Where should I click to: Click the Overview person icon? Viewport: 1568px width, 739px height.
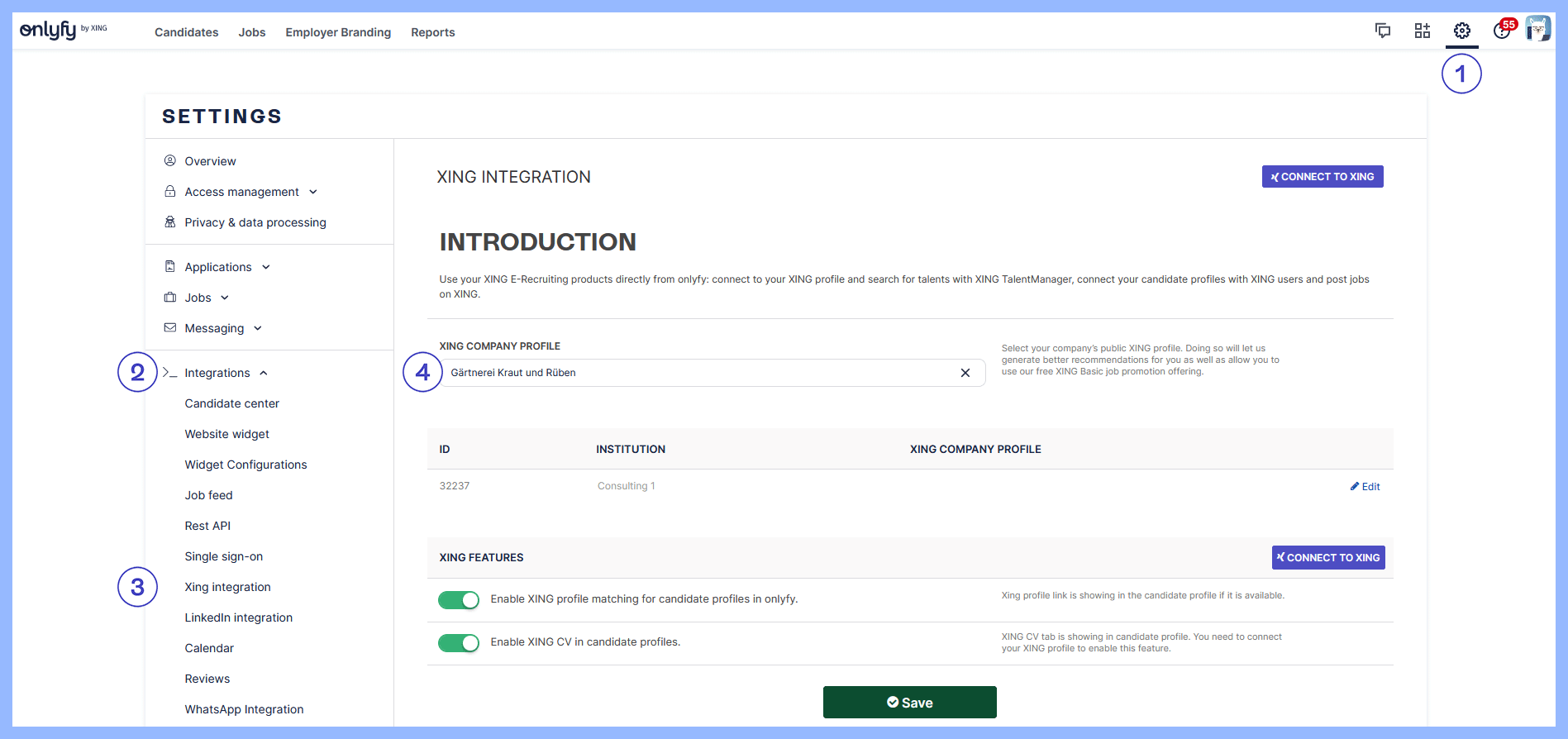(170, 160)
